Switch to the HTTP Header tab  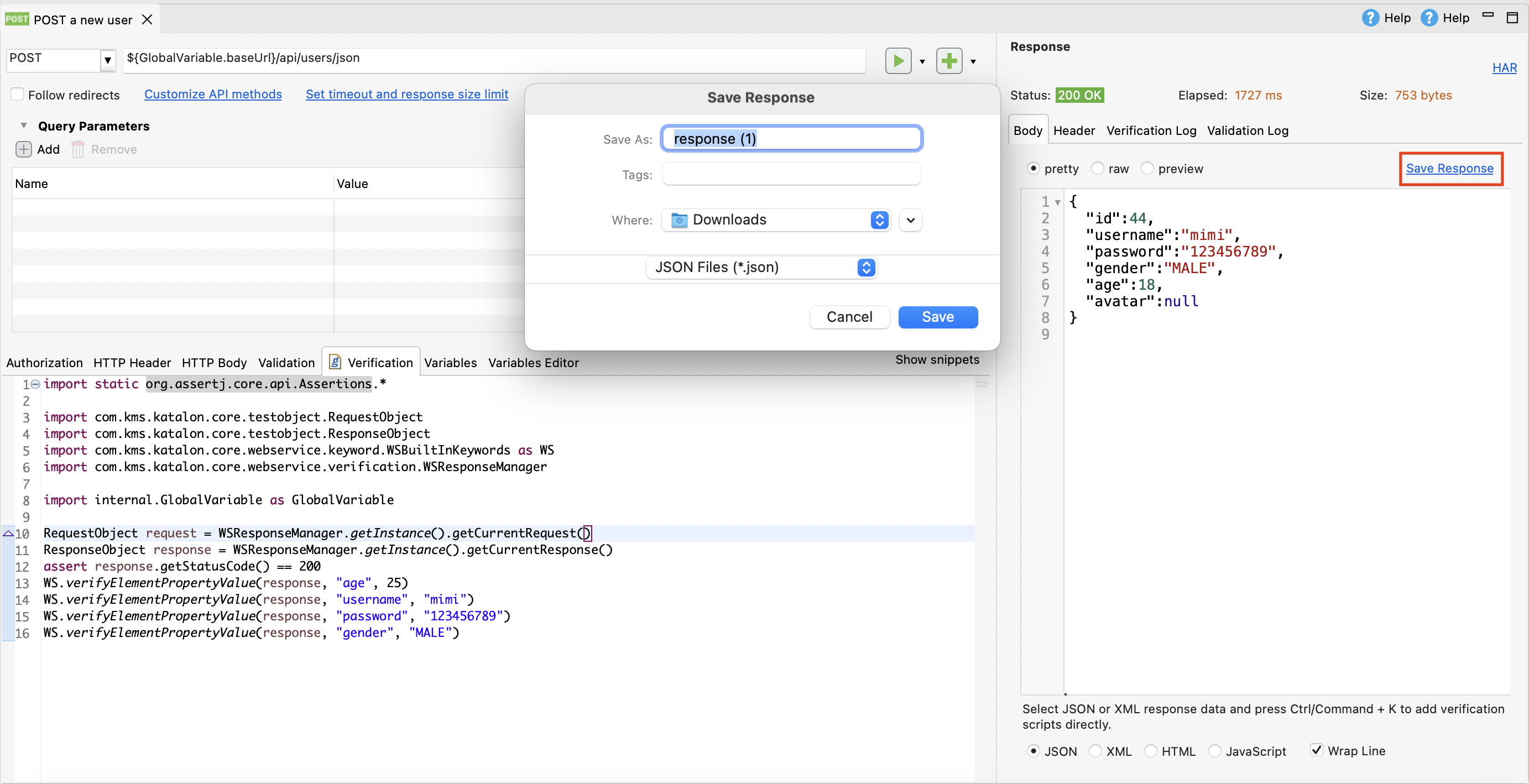[132, 363]
